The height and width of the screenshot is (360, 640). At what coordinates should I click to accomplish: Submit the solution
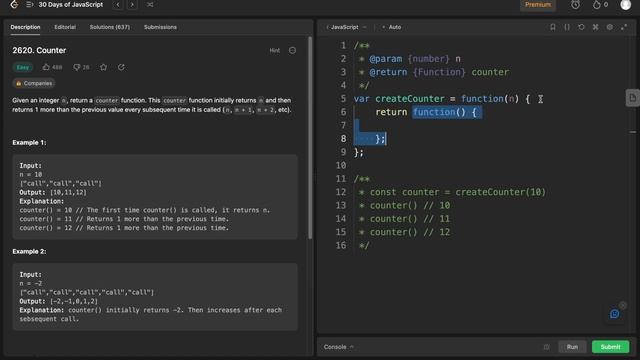pyautogui.click(x=610, y=347)
